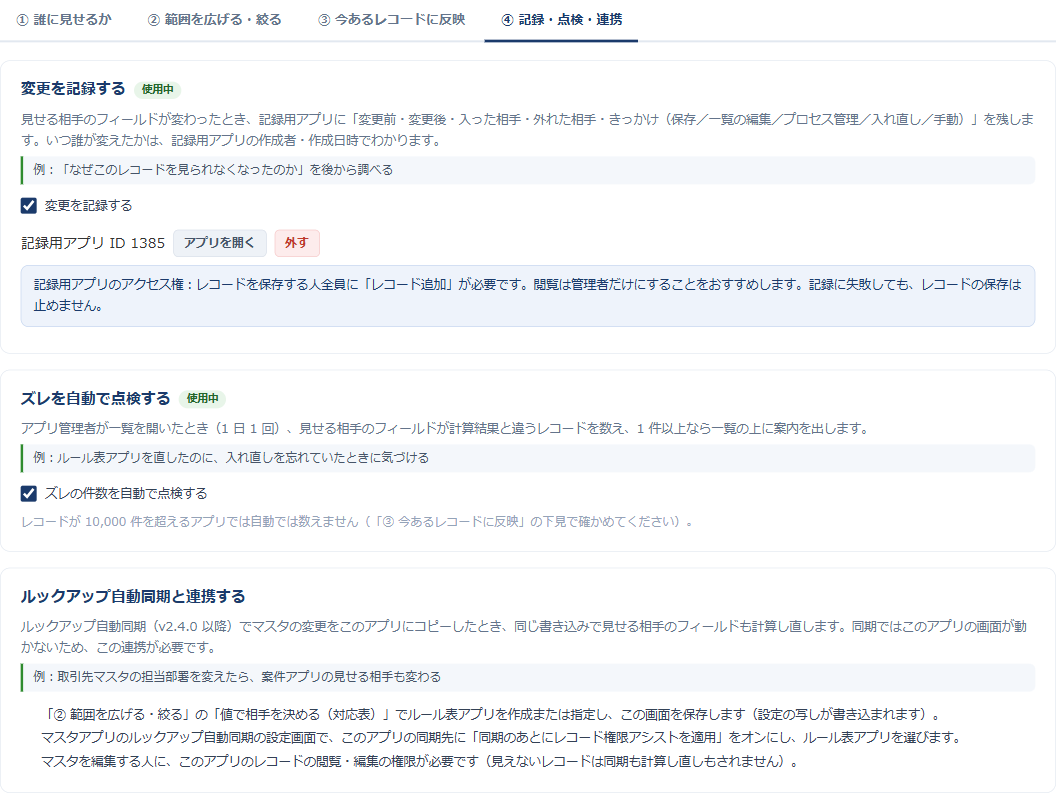Click the step text starting マスタを編集する人に

click(x=420, y=762)
